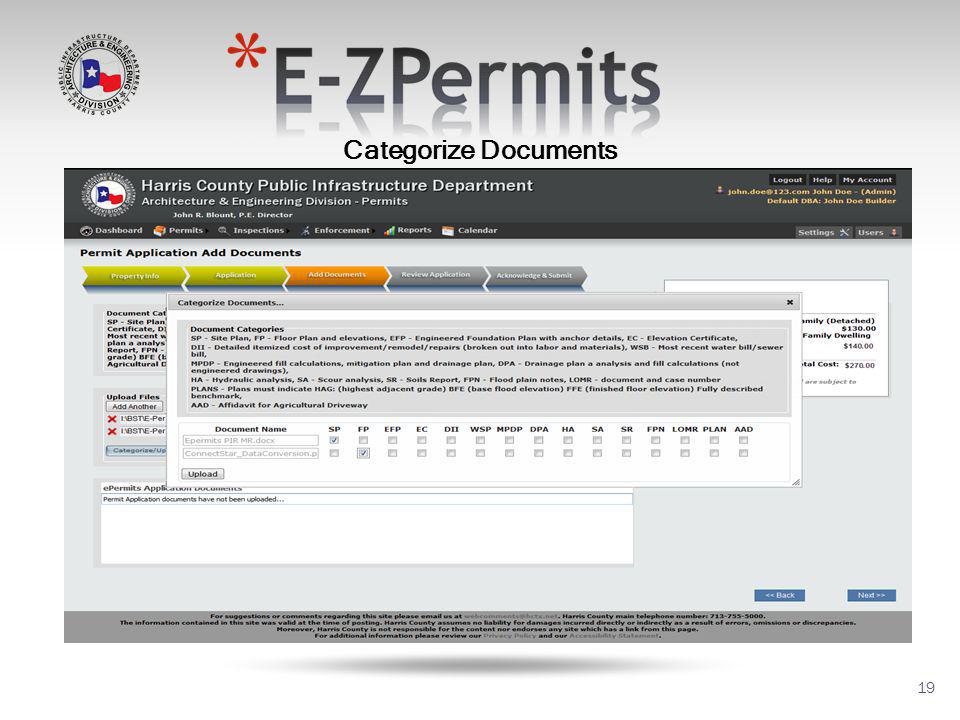Screen dimensions: 960x720
Task: Click dialog resize grip at bottom corner
Action: (x=795, y=482)
